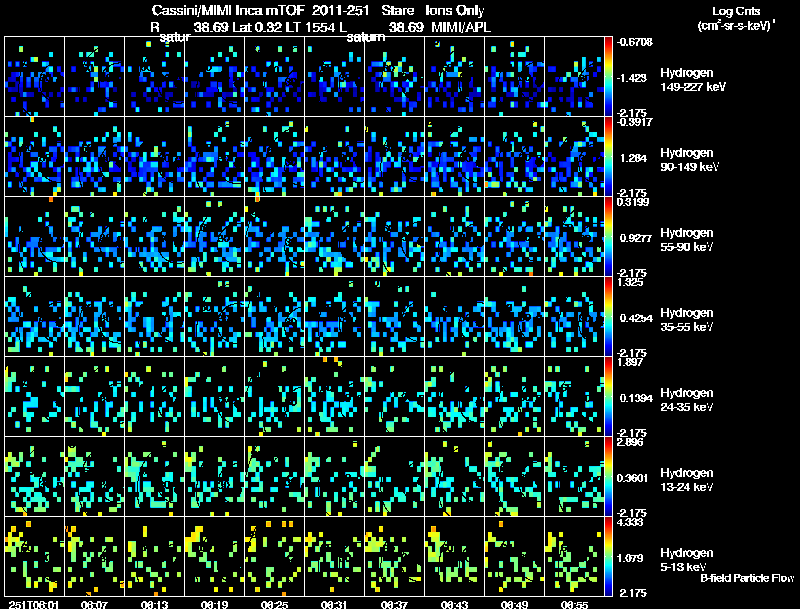The width and height of the screenshot is (800, 609).
Task: Open the Hydrogen 13-24 keV panel at 06:49
Action: 514,476
